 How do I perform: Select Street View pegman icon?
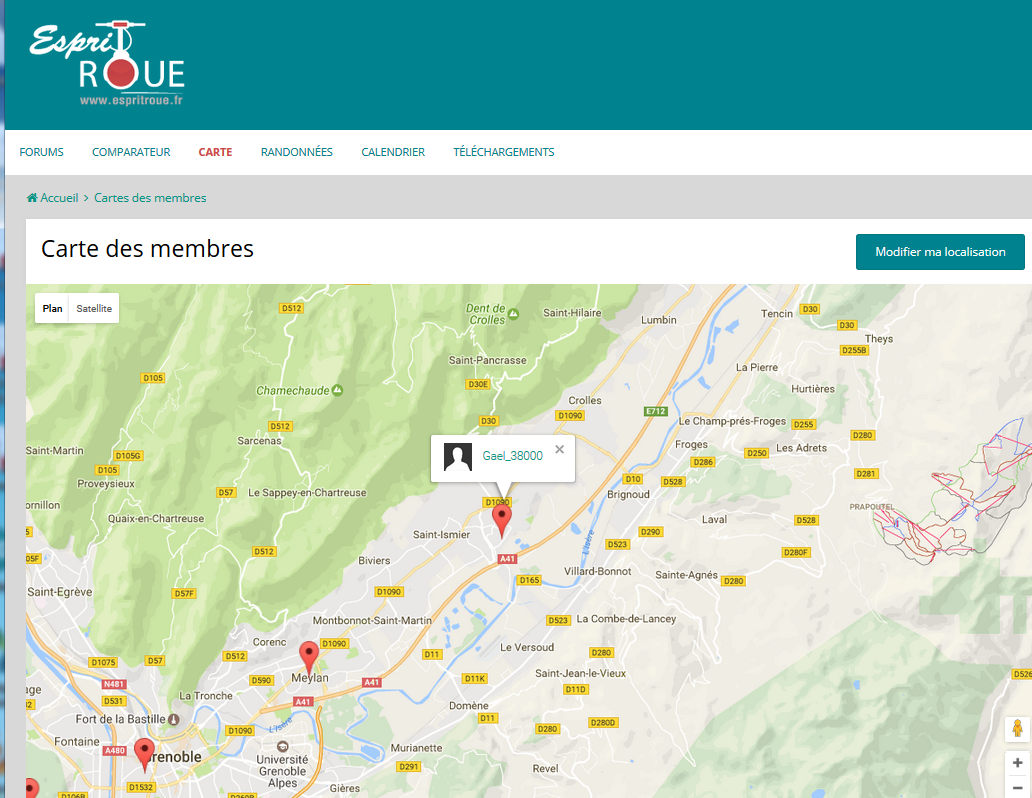pyautogui.click(x=1017, y=728)
